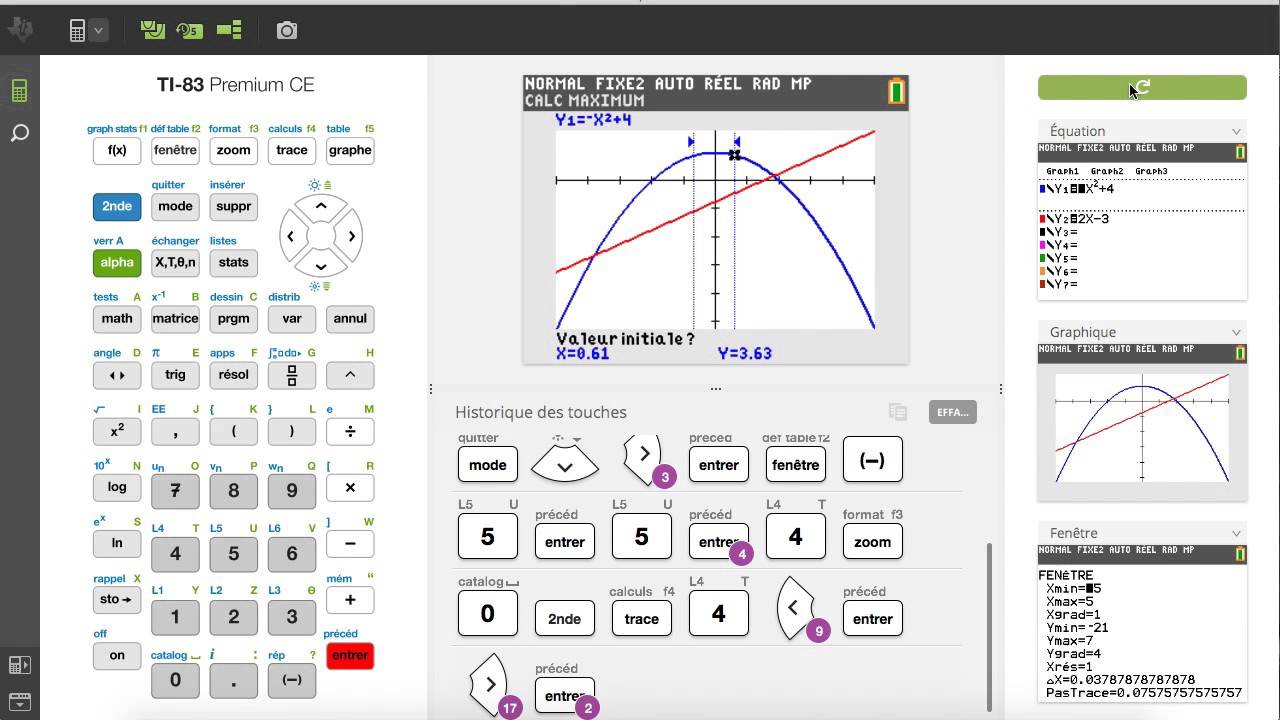Click the calculator emulator icon in top toolbar

77,31
